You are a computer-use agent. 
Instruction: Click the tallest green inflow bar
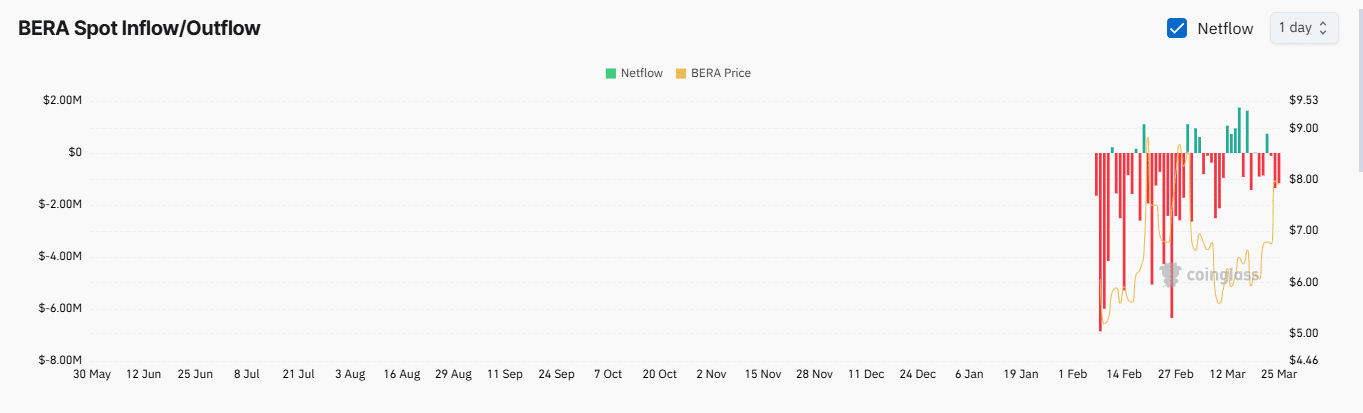tap(1239, 130)
